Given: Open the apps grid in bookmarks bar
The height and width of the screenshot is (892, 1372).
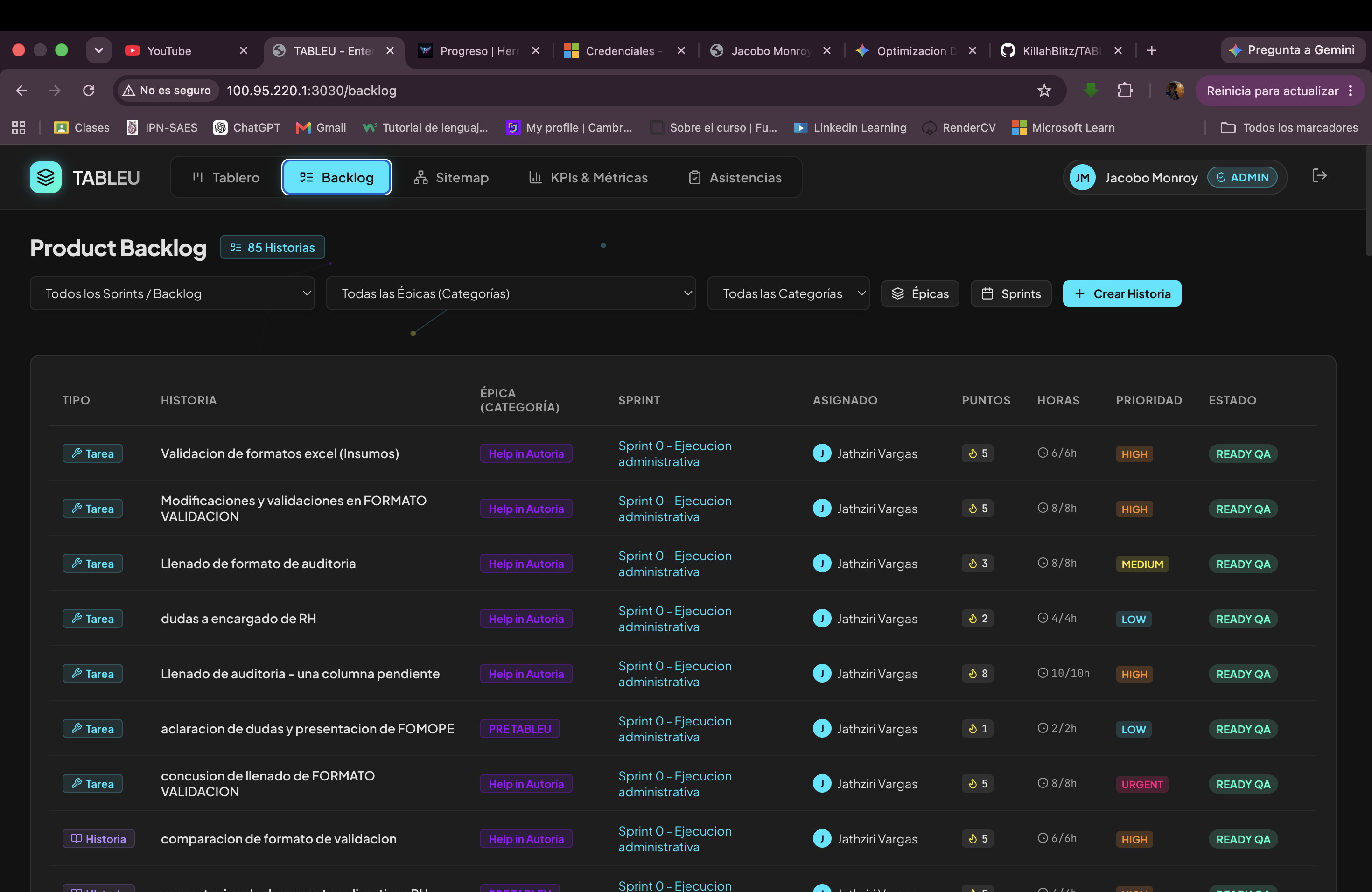Looking at the screenshot, I should pos(19,127).
